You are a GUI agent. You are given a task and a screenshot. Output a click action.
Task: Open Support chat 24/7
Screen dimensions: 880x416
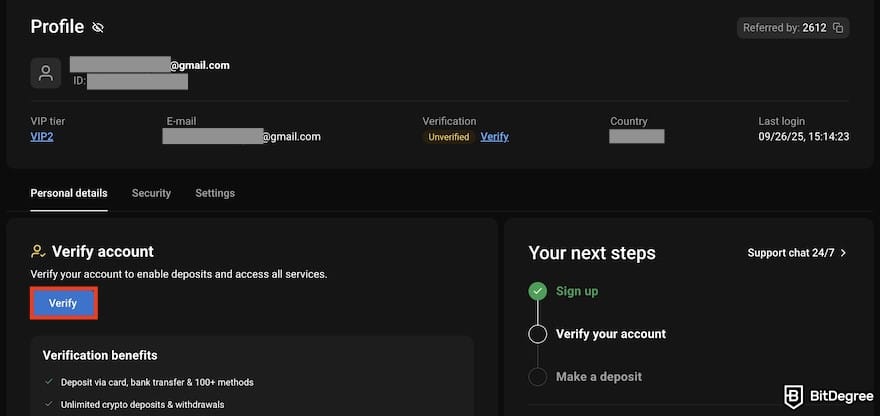coord(790,253)
